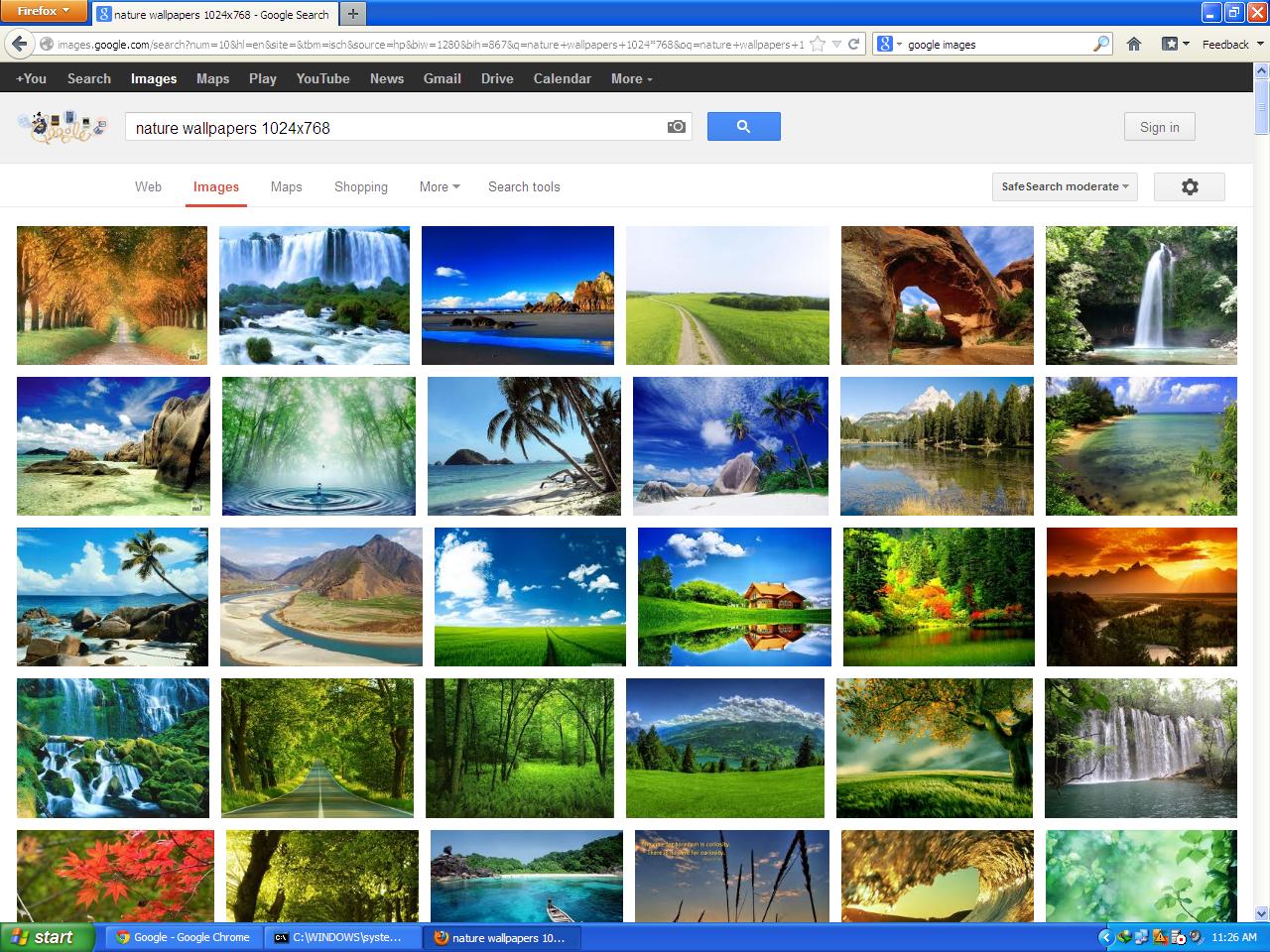This screenshot has height=952, width=1270.
Task: Open YouTube from the top navigation bar
Action: coord(322,78)
